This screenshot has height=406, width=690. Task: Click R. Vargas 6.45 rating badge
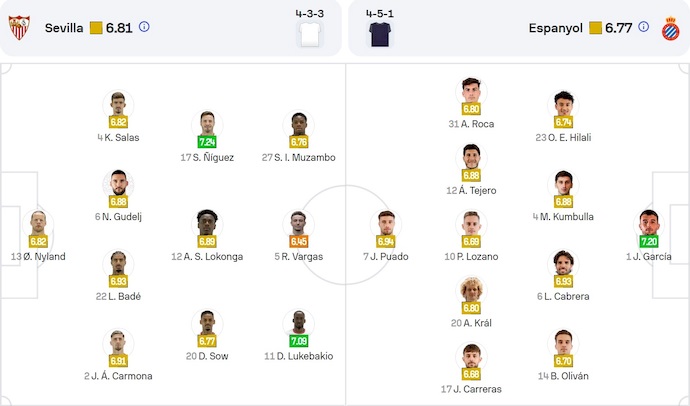[299, 242]
